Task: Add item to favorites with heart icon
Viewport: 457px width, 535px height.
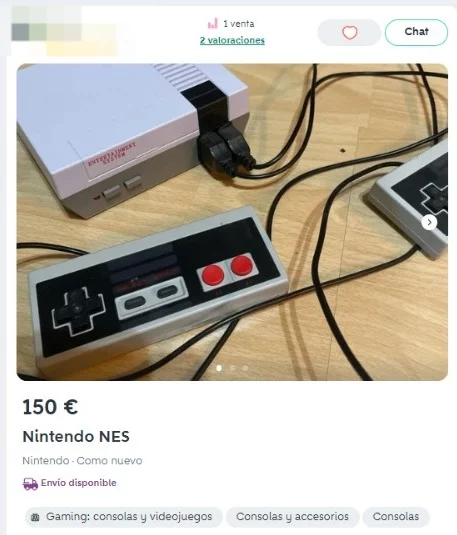Action: (x=349, y=32)
